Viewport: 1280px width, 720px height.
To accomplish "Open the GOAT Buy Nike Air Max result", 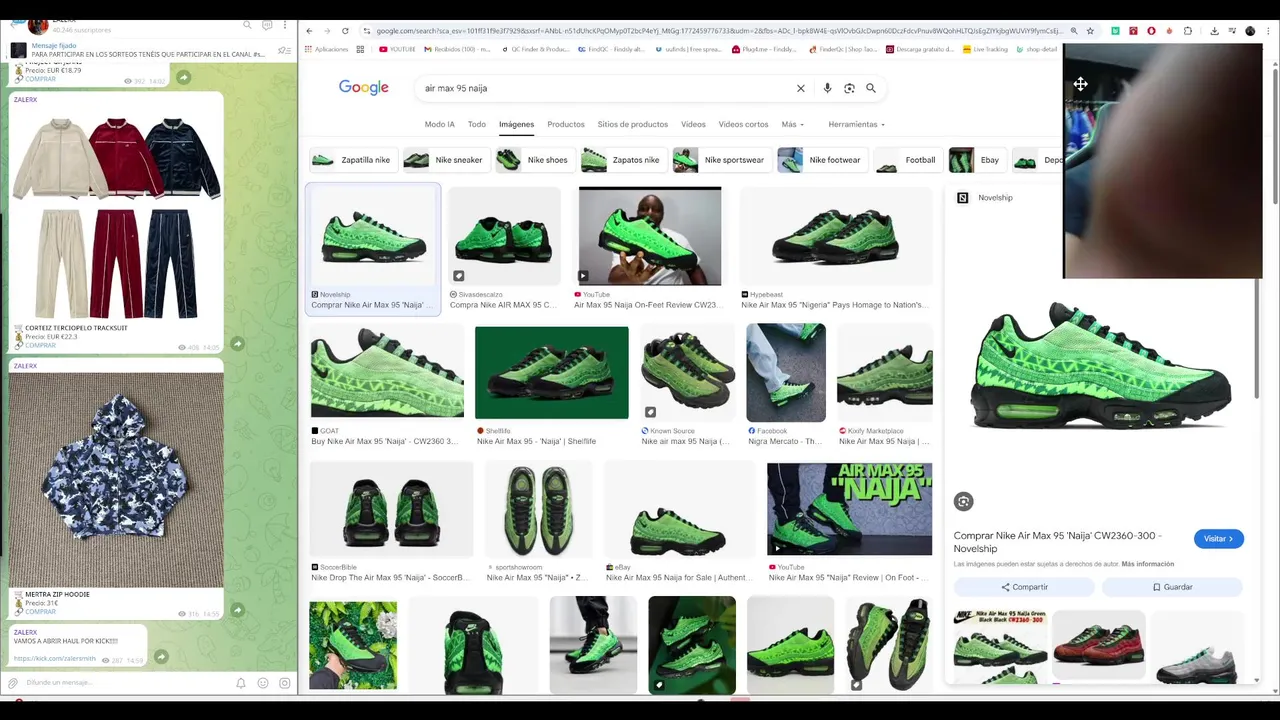I will click(x=387, y=372).
